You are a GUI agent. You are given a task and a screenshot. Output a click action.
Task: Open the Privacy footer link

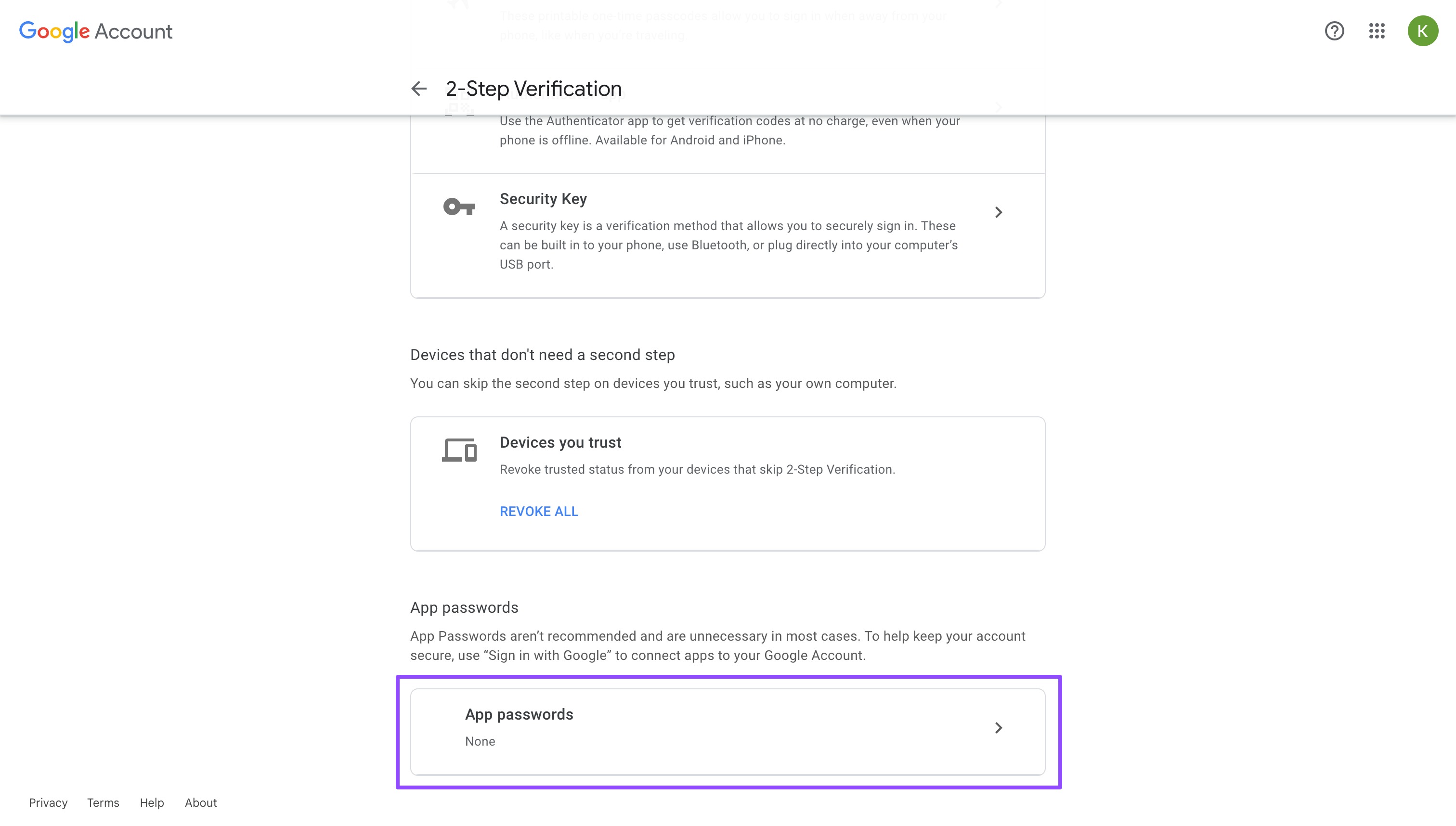point(48,802)
